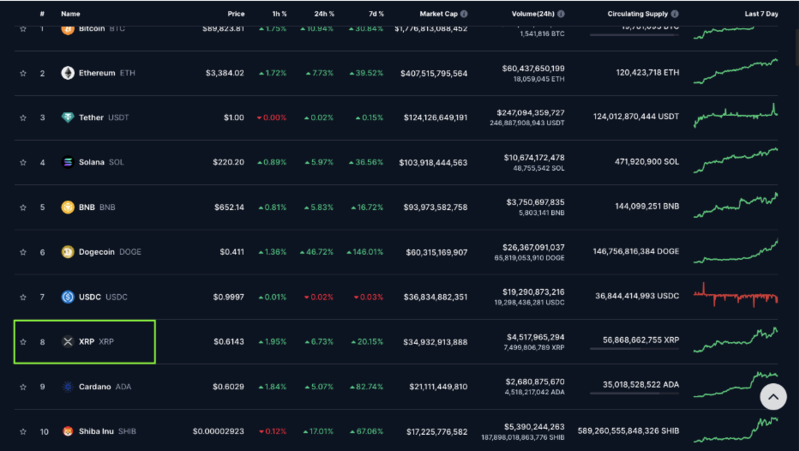The height and width of the screenshot is (451, 800).
Task: Open XRP's 7-day sparkline chart
Action: point(735,340)
